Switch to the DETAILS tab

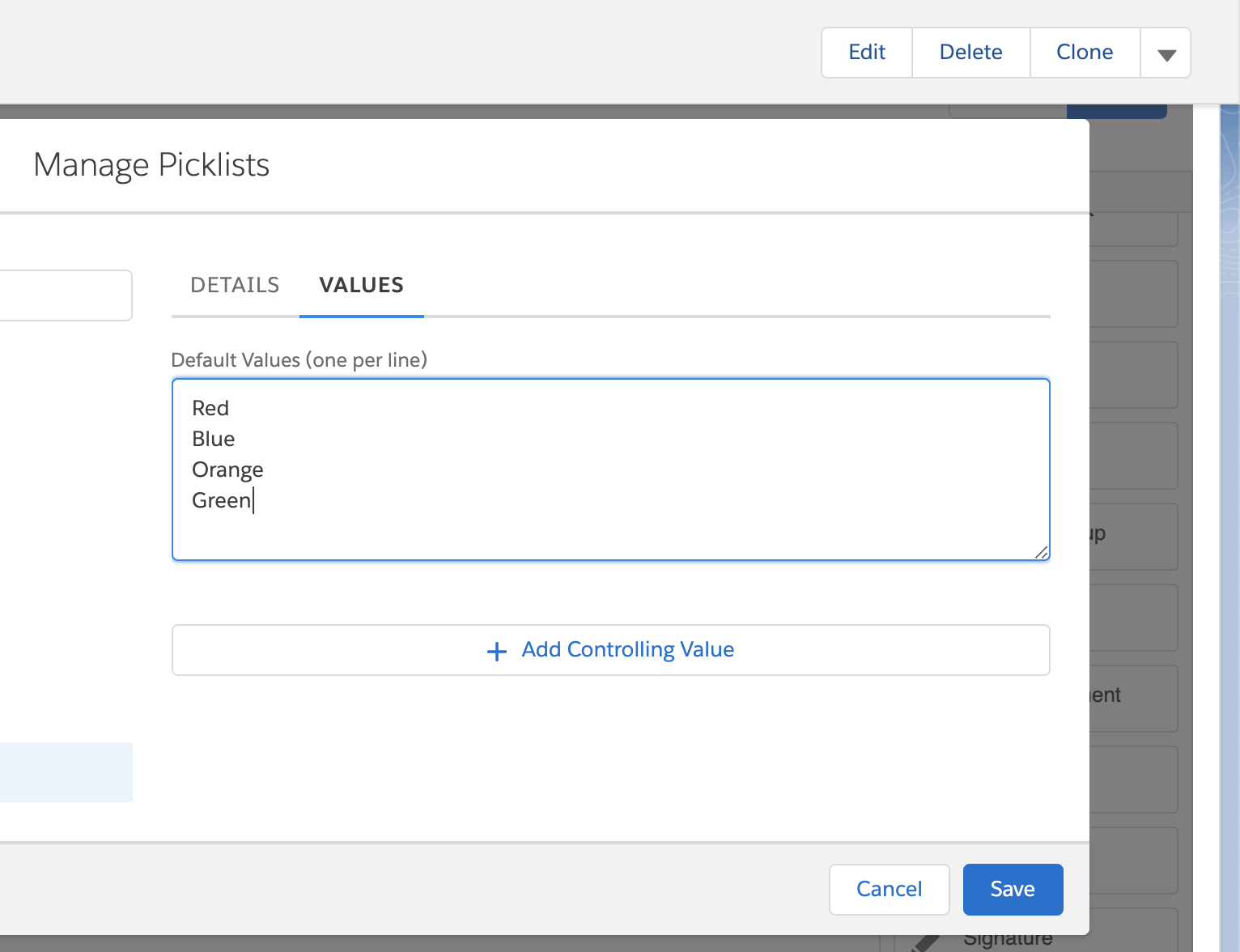click(235, 285)
